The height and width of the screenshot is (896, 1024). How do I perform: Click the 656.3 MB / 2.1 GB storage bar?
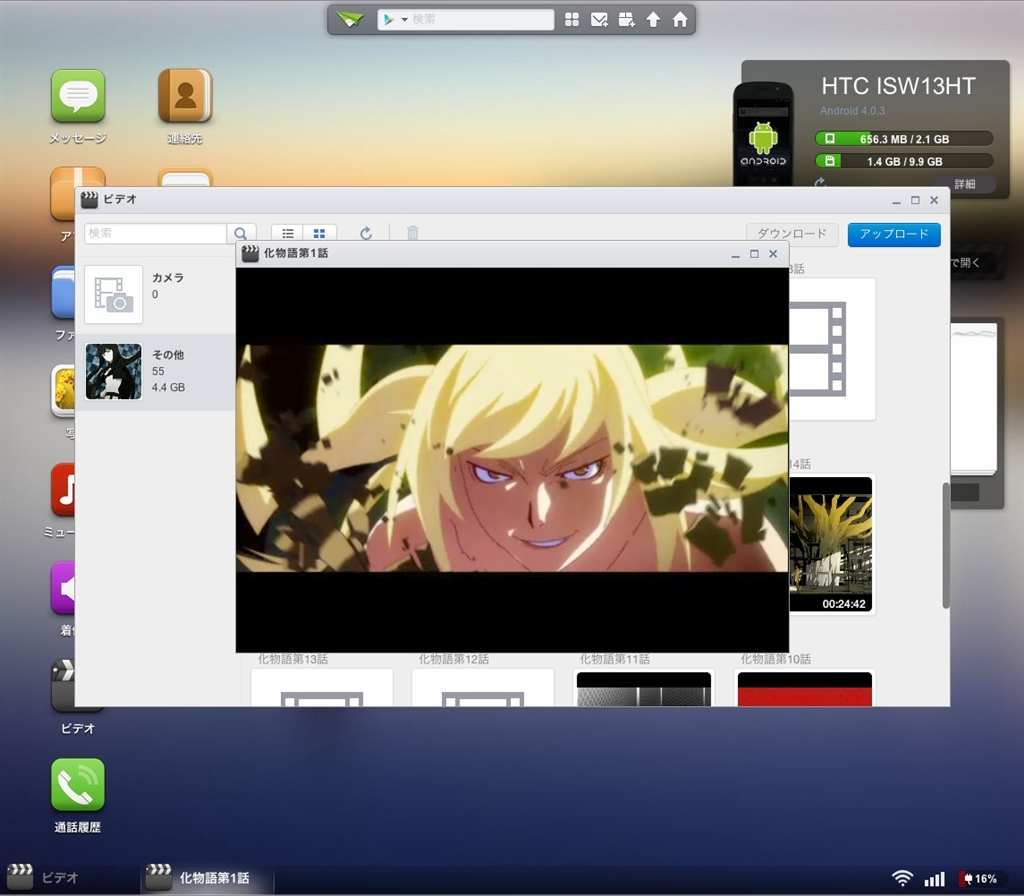[x=904, y=139]
